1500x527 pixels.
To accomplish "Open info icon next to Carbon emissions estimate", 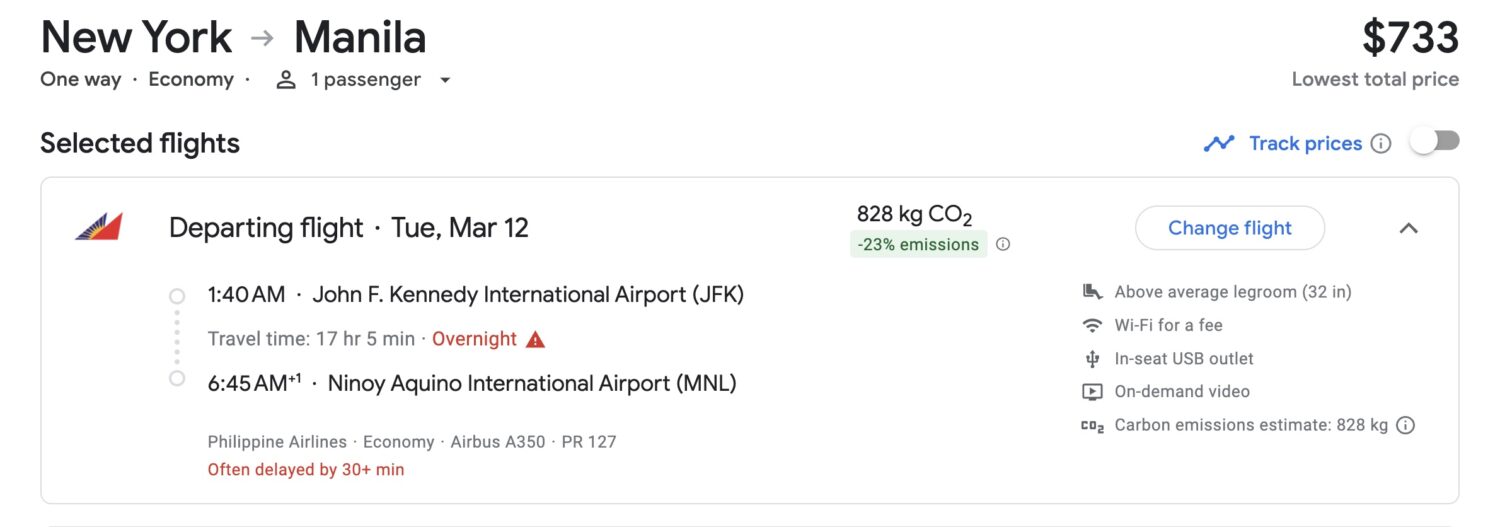I will (1405, 425).
